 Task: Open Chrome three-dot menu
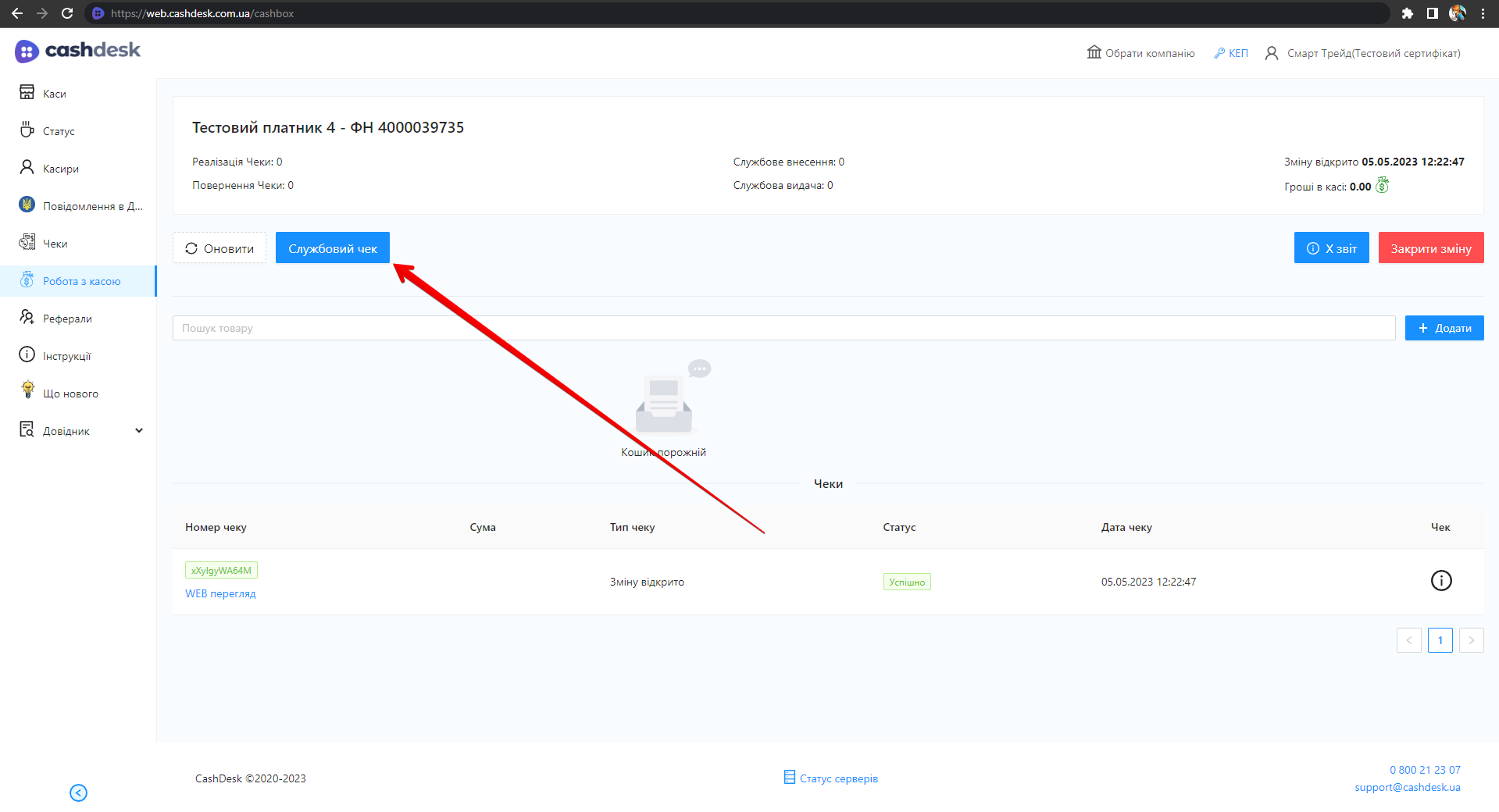click(x=1483, y=13)
